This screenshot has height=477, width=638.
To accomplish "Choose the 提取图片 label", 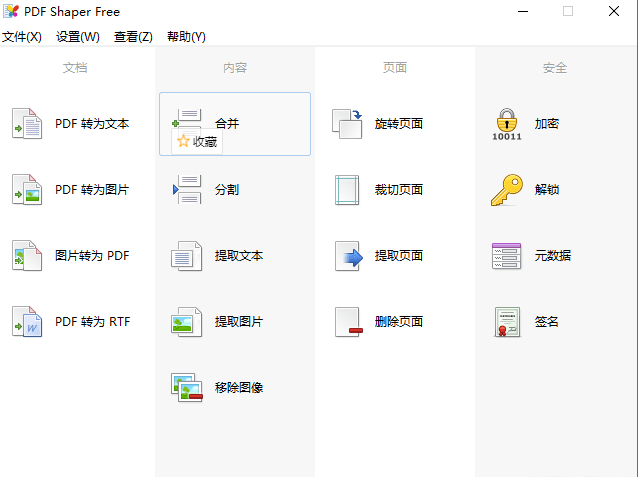I will [239, 322].
